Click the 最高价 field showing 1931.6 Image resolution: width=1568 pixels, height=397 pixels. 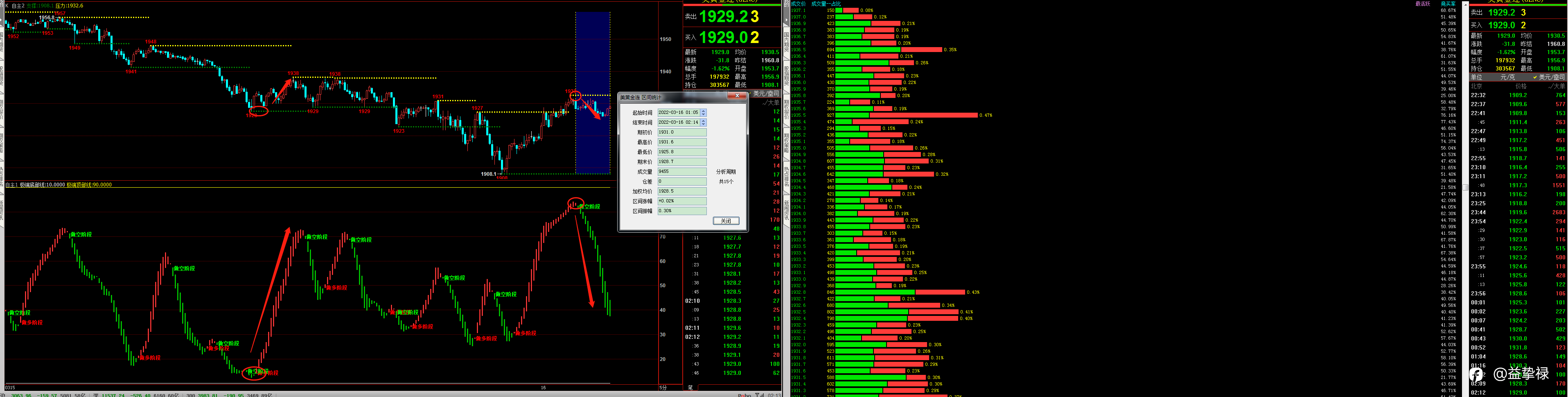[x=682, y=142]
